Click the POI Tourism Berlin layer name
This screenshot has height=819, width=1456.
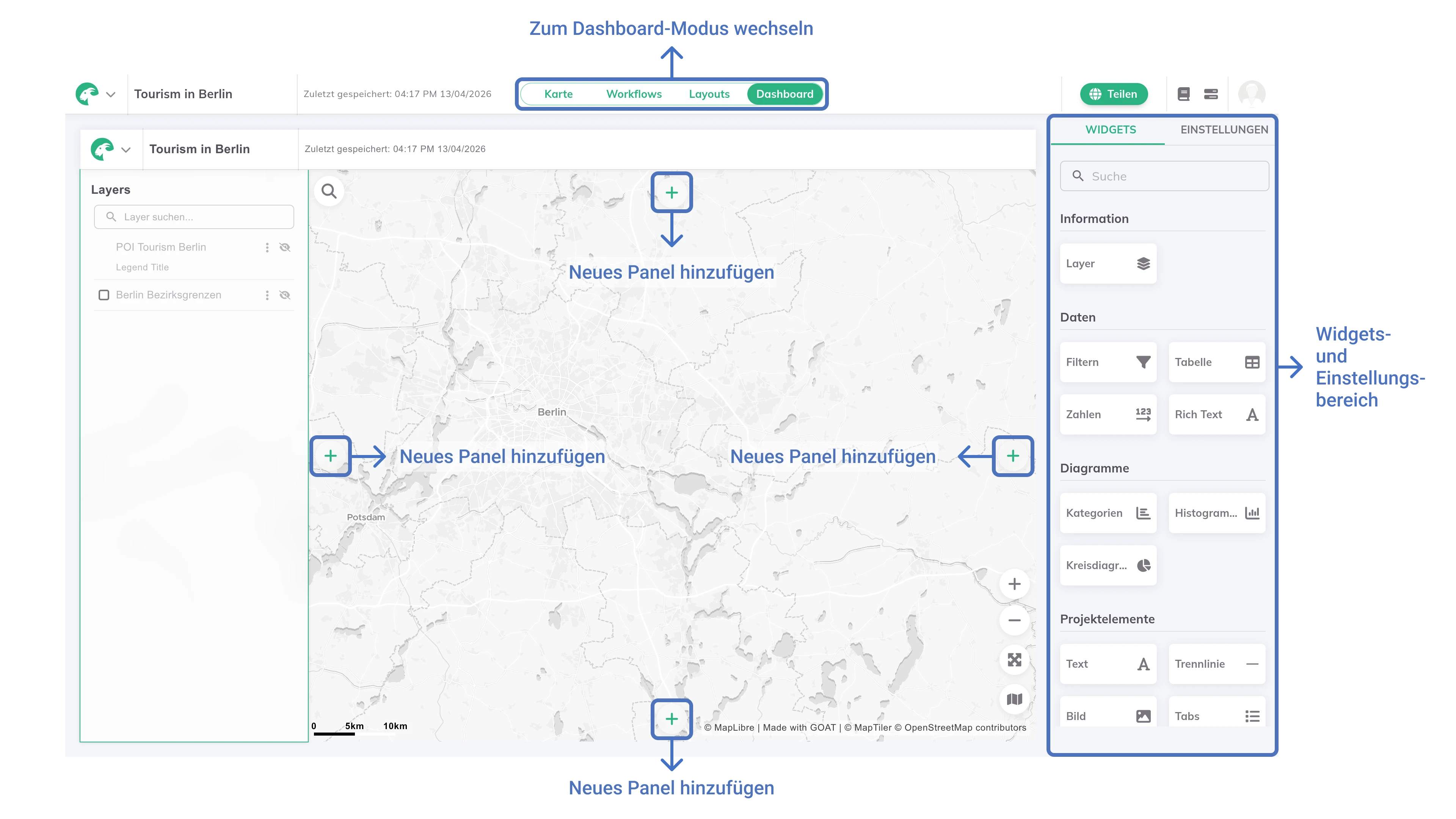(x=161, y=247)
